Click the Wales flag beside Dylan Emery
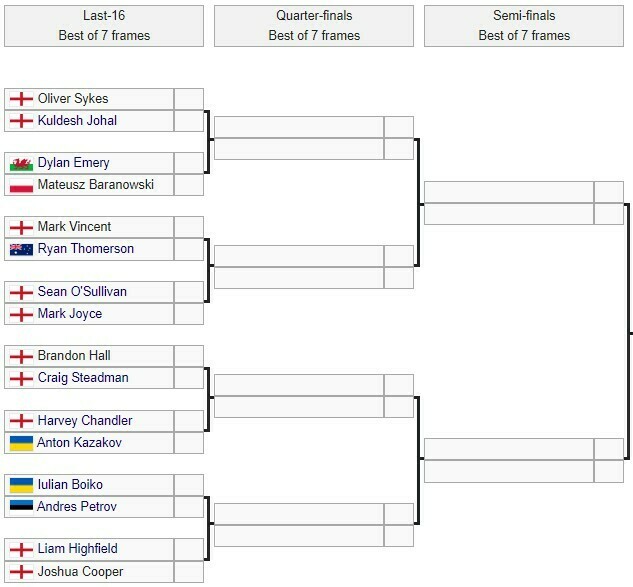 point(21,163)
